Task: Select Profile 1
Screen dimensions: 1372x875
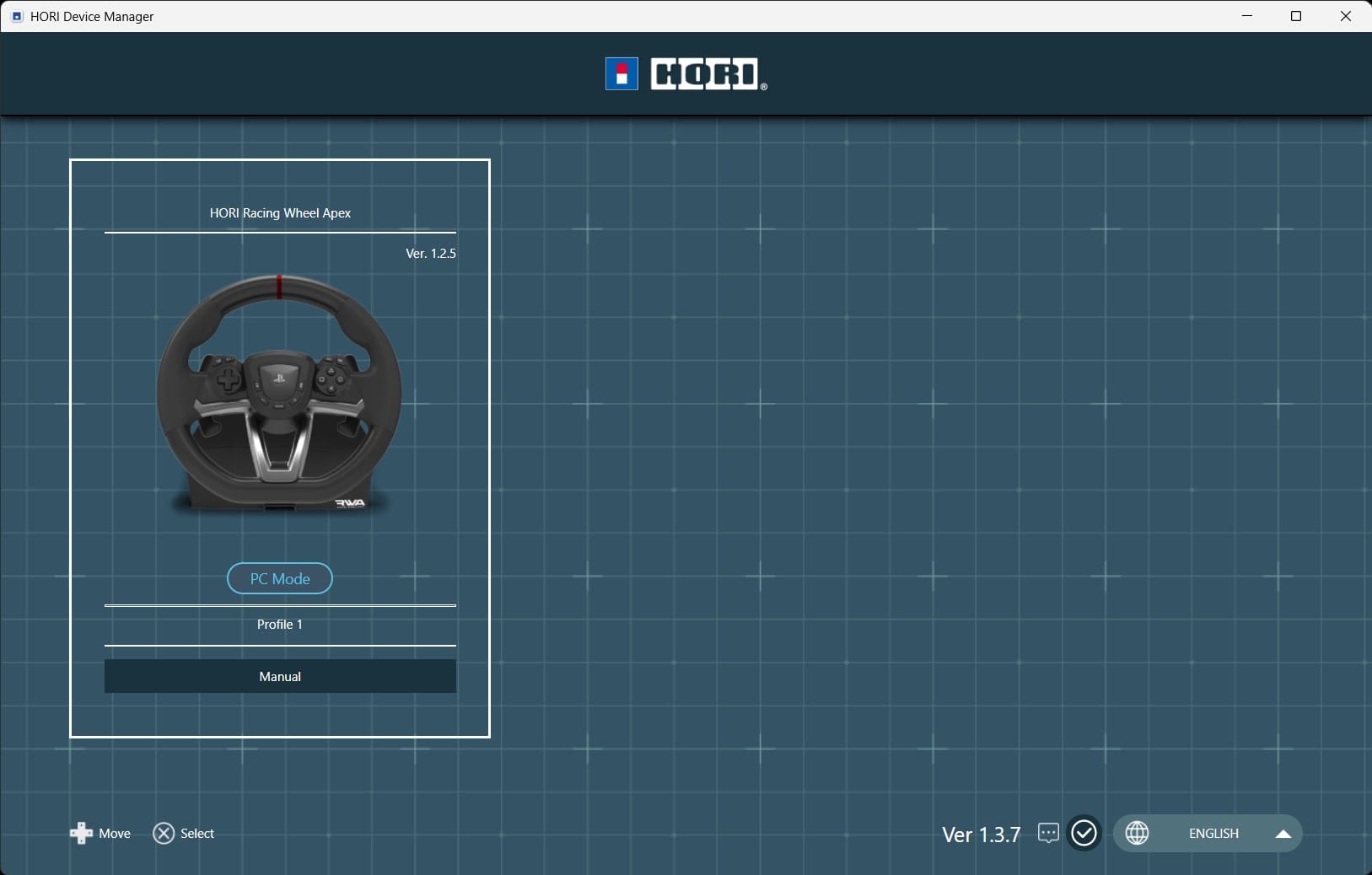Action: (x=280, y=625)
